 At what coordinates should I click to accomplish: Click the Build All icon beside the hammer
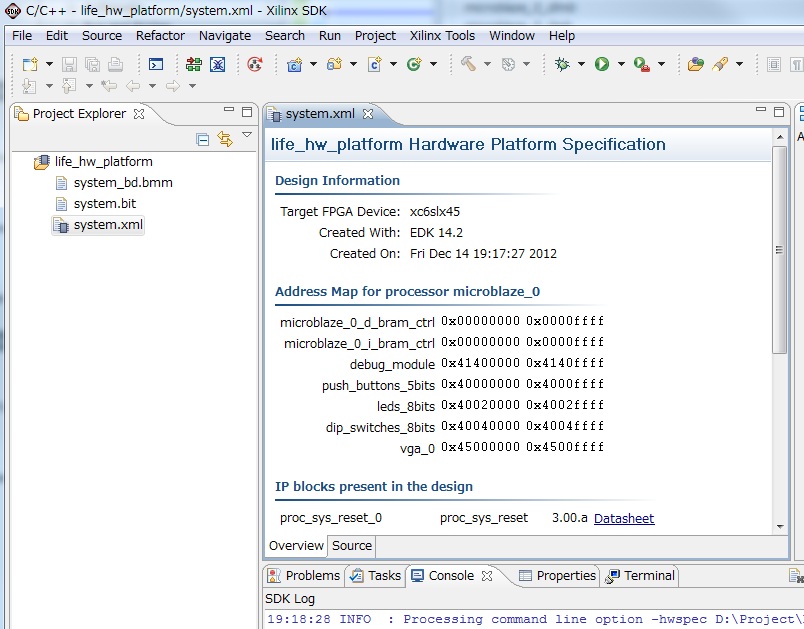point(508,64)
